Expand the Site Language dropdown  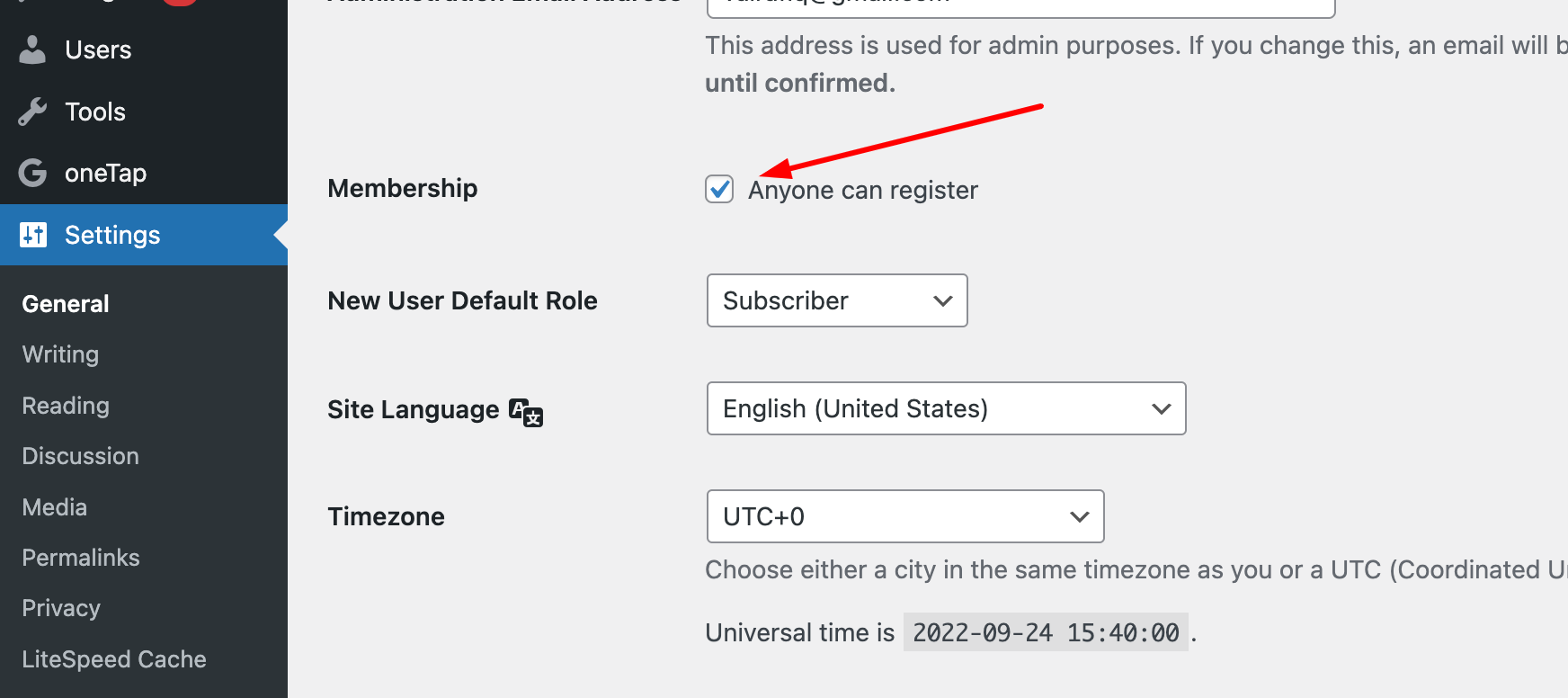tap(946, 408)
